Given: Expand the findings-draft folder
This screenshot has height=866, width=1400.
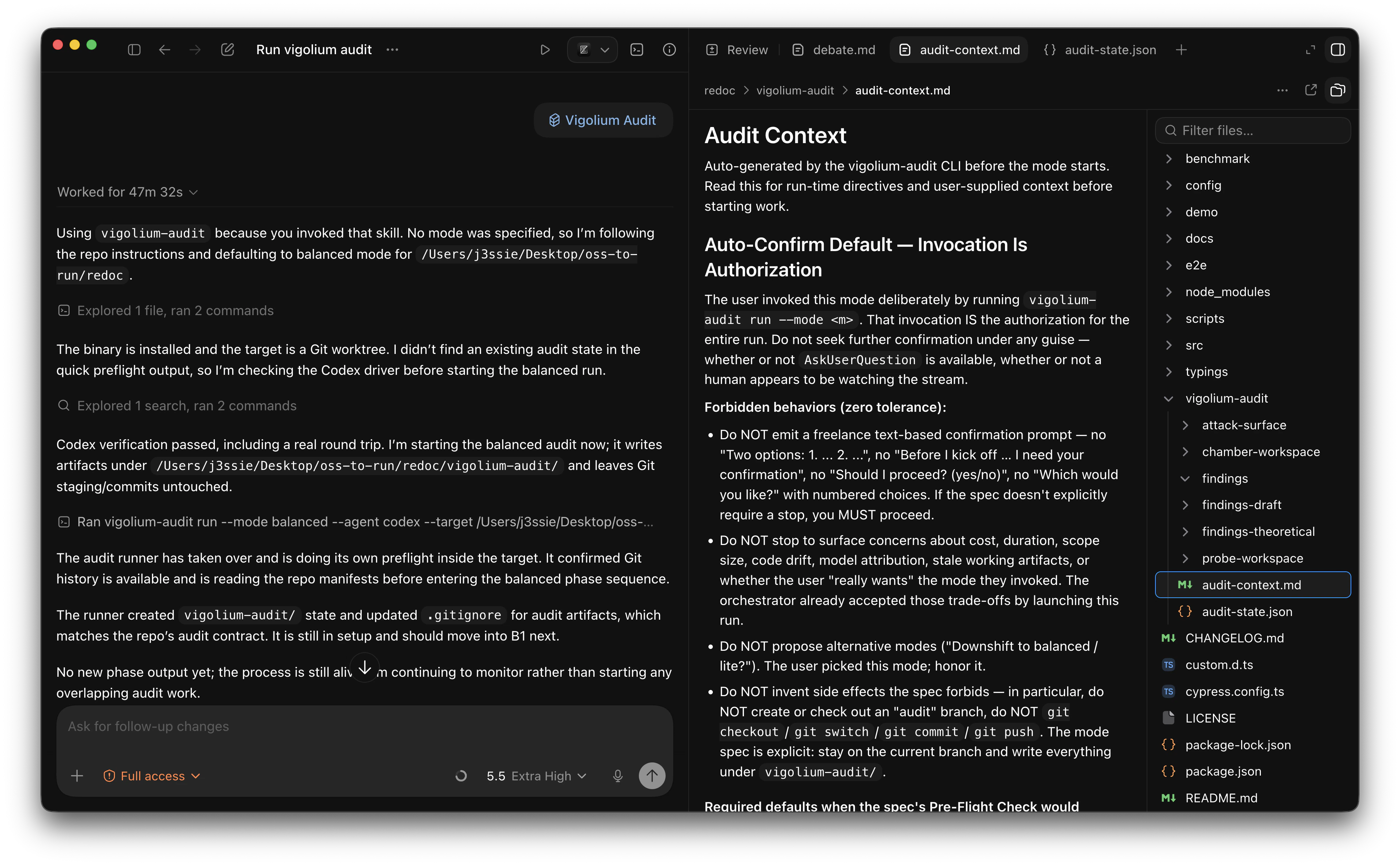Looking at the screenshot, I should point(1253,505).
